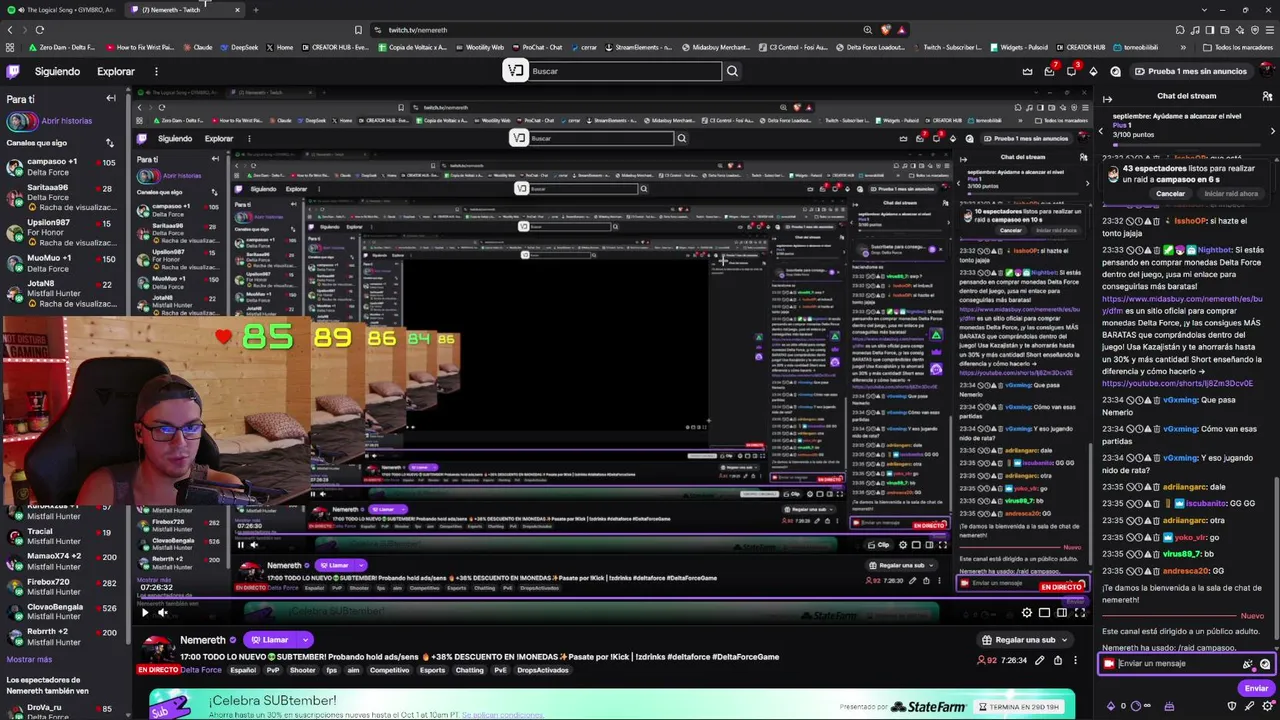Expand the Llamar button dropdown arrow

(305, 640)
